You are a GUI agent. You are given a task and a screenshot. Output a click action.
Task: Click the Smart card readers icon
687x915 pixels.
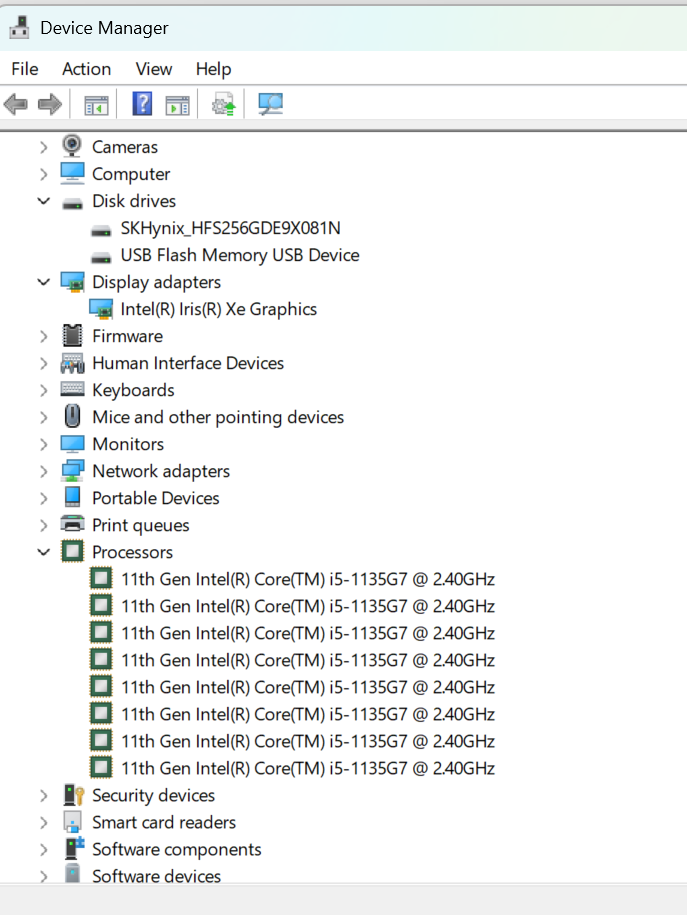click(x=72, y=822)
